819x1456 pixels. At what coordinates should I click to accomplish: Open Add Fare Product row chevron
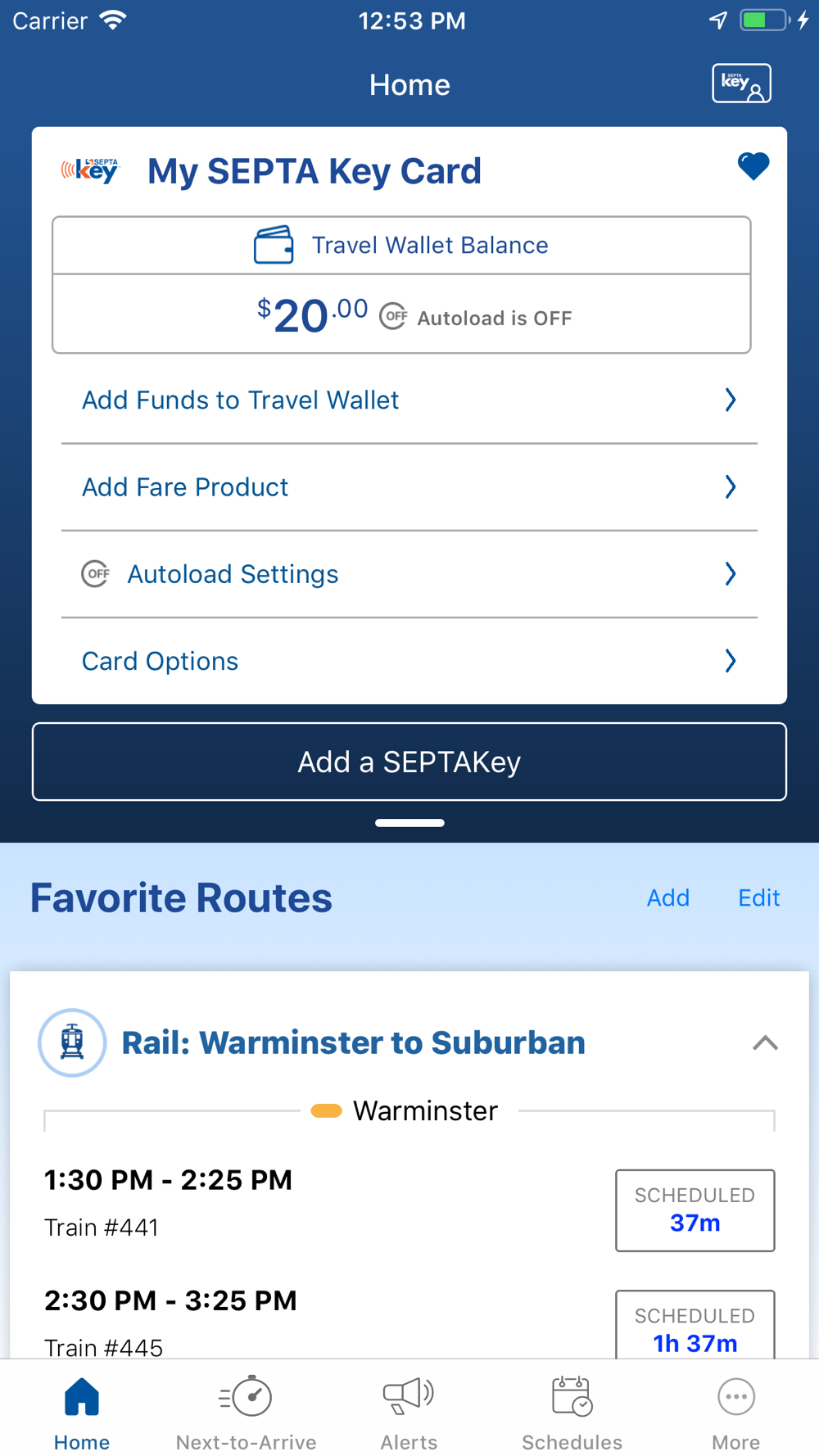coord(730,487)
